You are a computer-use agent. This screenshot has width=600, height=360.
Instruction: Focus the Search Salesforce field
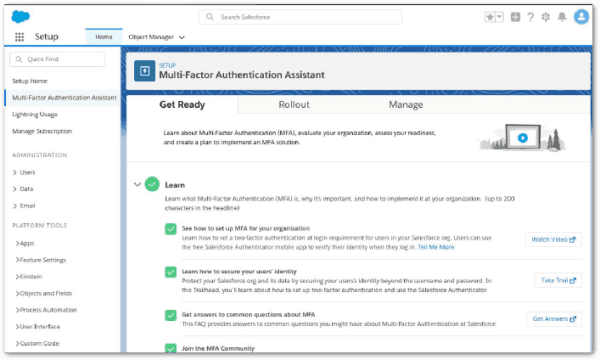tap(300, 17)
